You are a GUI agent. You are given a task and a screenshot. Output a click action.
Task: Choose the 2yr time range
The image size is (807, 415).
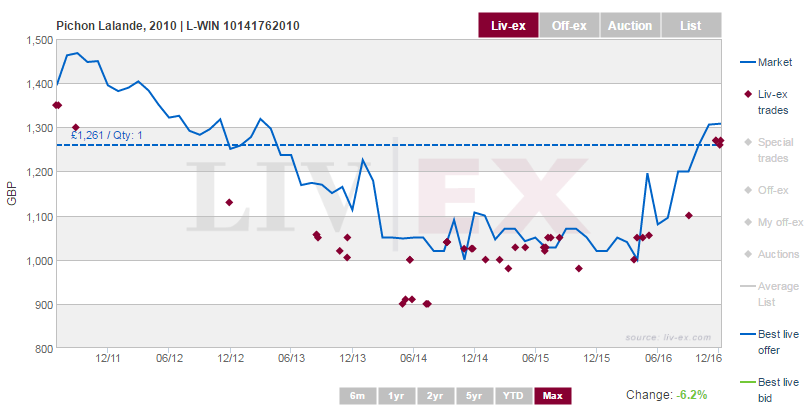pyautogui.click(x=435, y=395)
